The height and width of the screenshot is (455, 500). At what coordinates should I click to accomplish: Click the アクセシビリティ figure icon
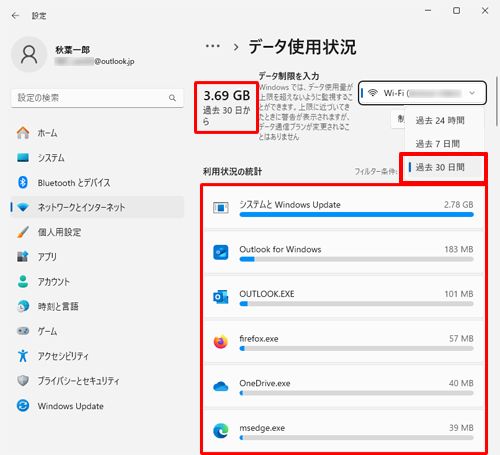(23, 356)
